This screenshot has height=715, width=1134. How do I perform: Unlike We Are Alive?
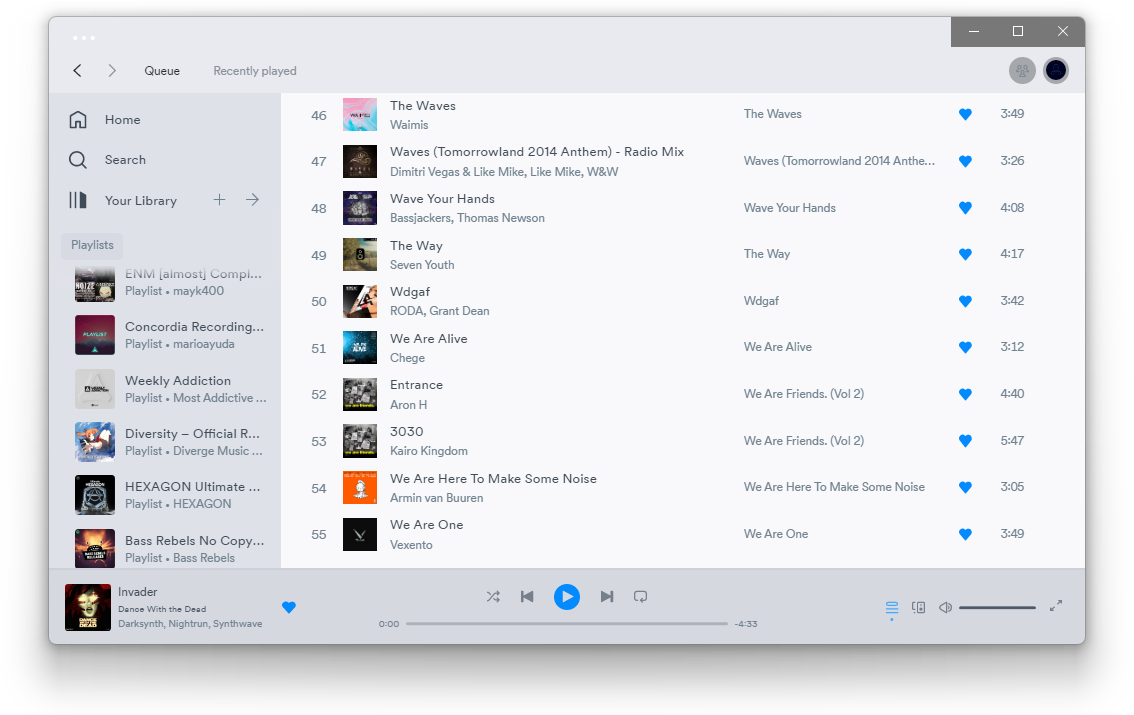click(x=965, y=347)
